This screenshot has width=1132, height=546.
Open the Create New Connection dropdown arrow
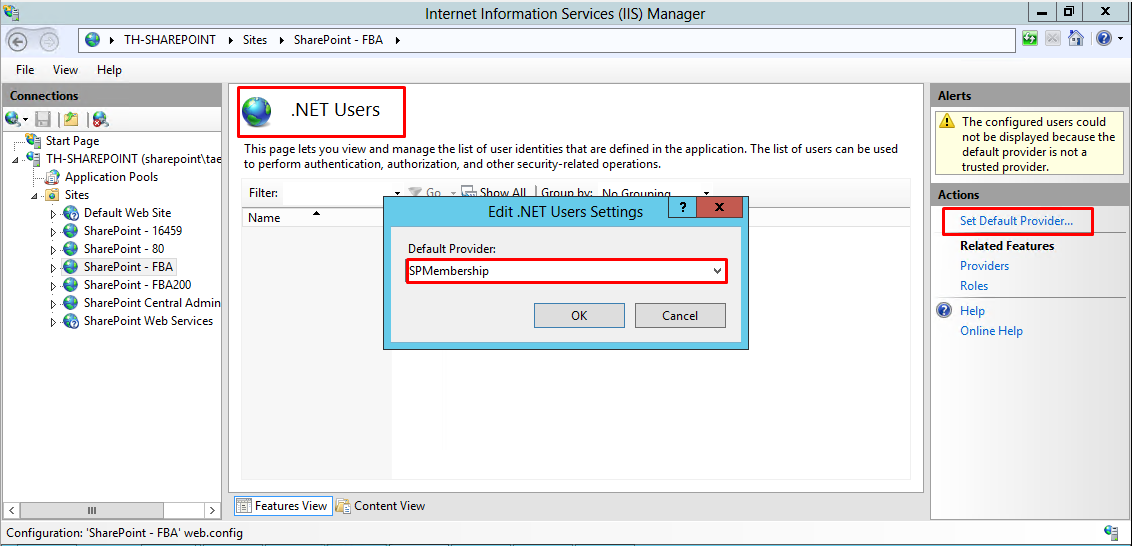point(26,119)
